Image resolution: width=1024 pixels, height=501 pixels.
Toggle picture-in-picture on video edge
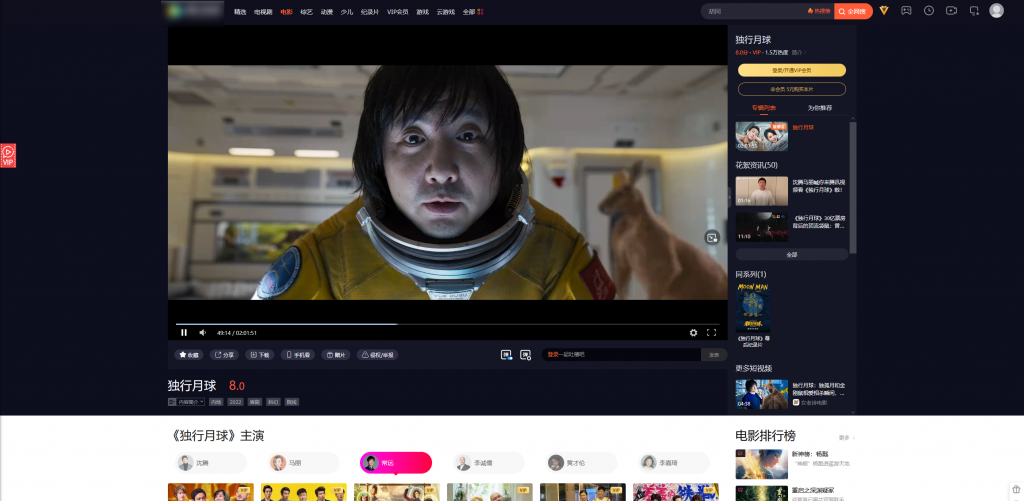point(712,237)
